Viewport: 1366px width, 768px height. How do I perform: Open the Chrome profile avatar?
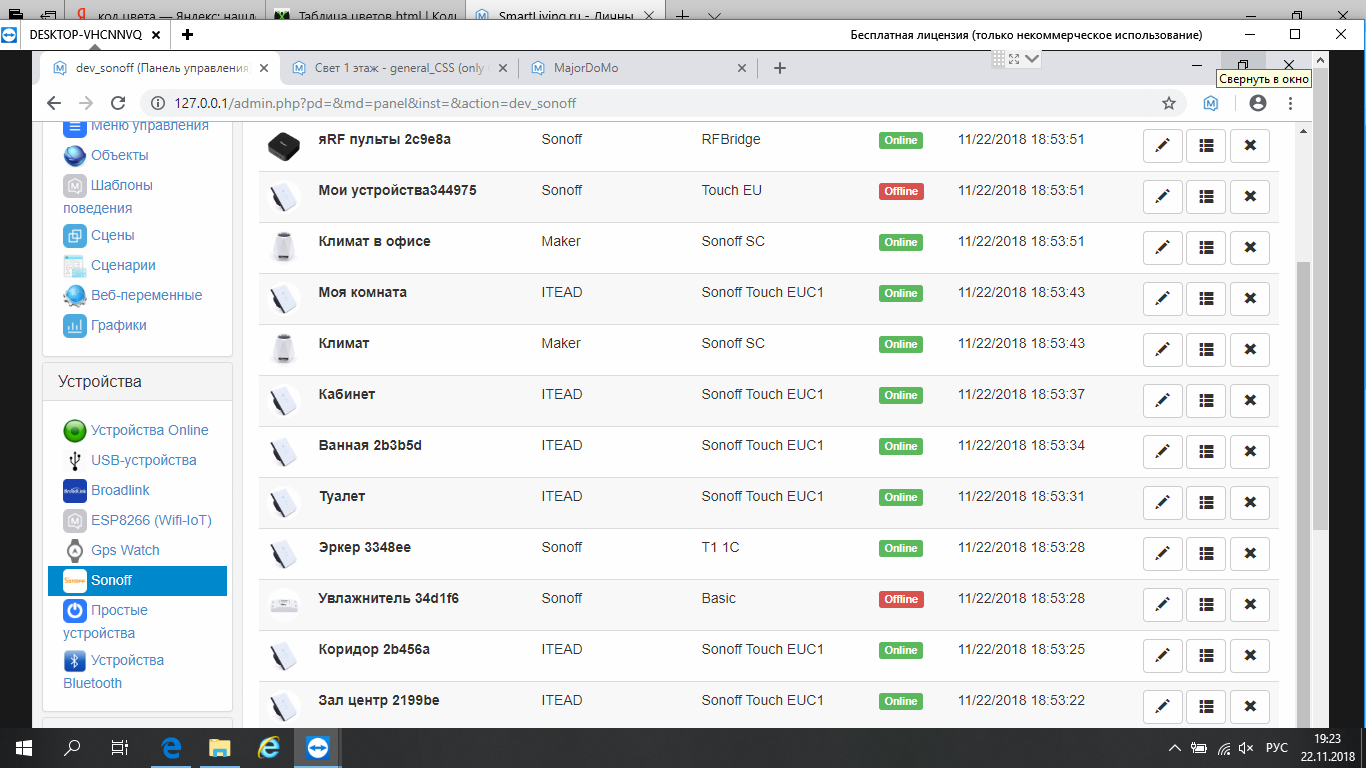pyautogui.click(x=1258, y=103)
